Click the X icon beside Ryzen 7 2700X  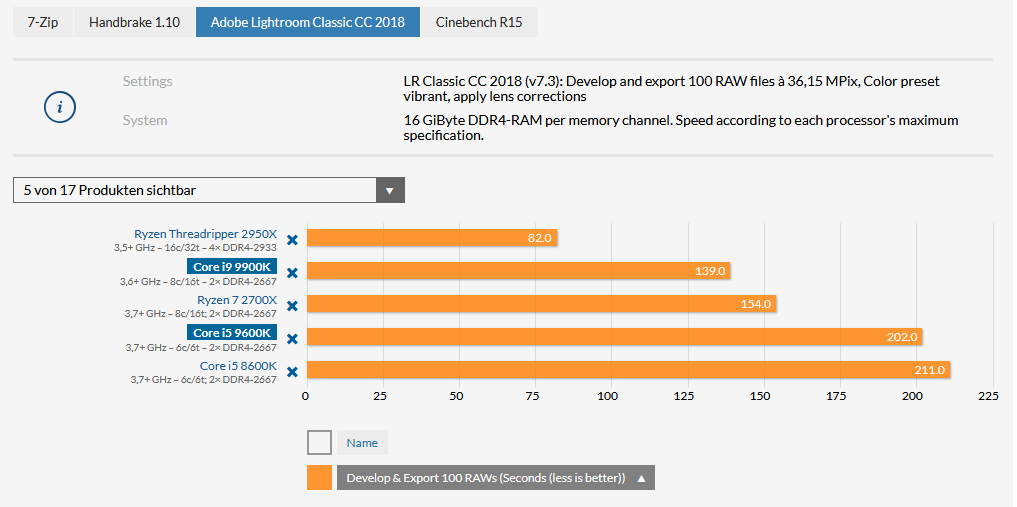pos(292,306)
